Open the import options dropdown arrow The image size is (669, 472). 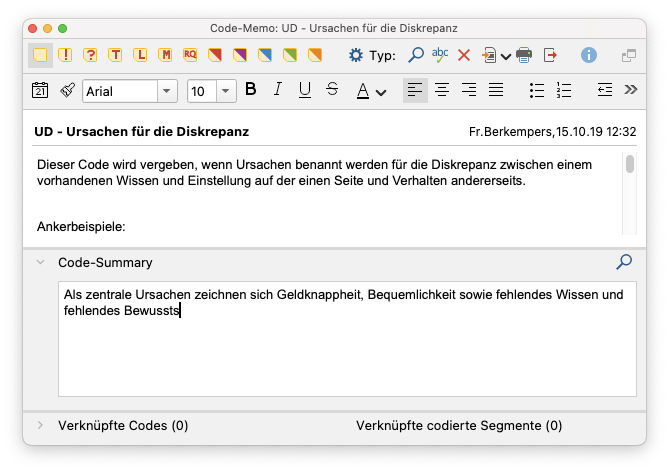[506, 56]
